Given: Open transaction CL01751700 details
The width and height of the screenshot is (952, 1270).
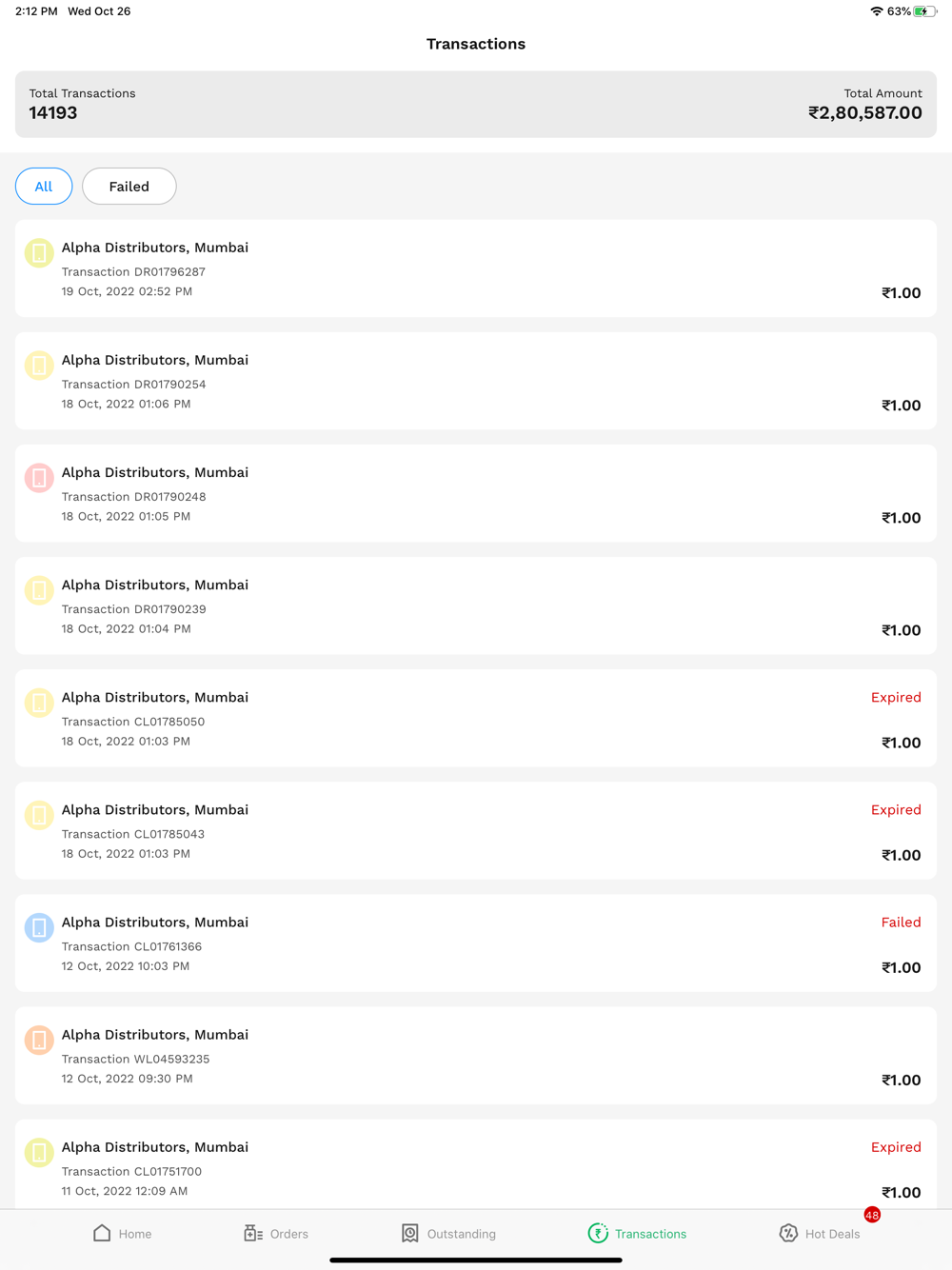Looking at the screenshot, I should [x=476, y=1164].
